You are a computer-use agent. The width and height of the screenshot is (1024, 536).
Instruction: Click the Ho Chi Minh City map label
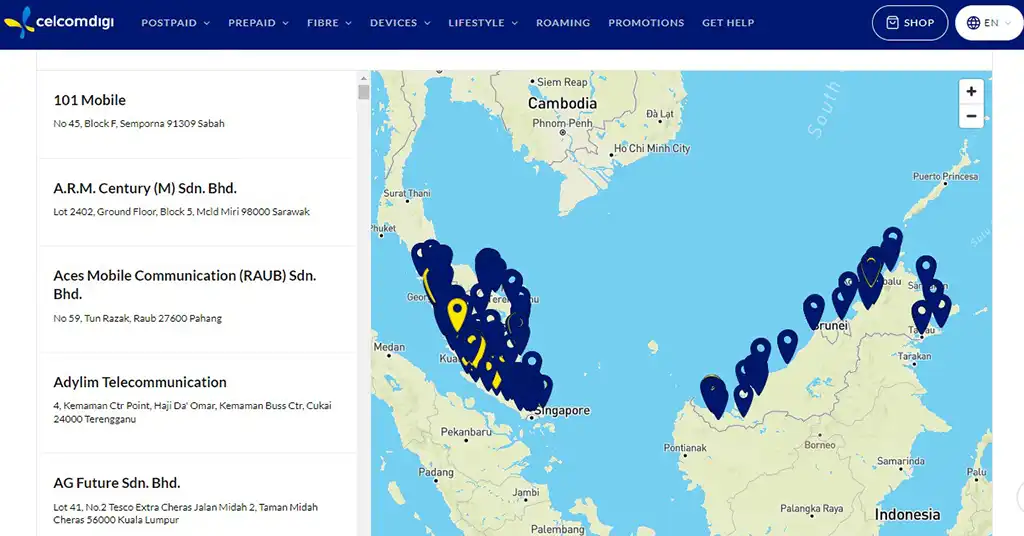click(x=652, y=148)
